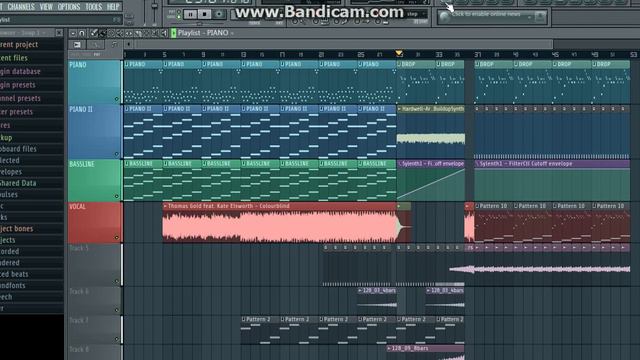This screenshot has height=360, width=640.
Task: Focus pattern clips with the note icon
Action: pos(114,44)
